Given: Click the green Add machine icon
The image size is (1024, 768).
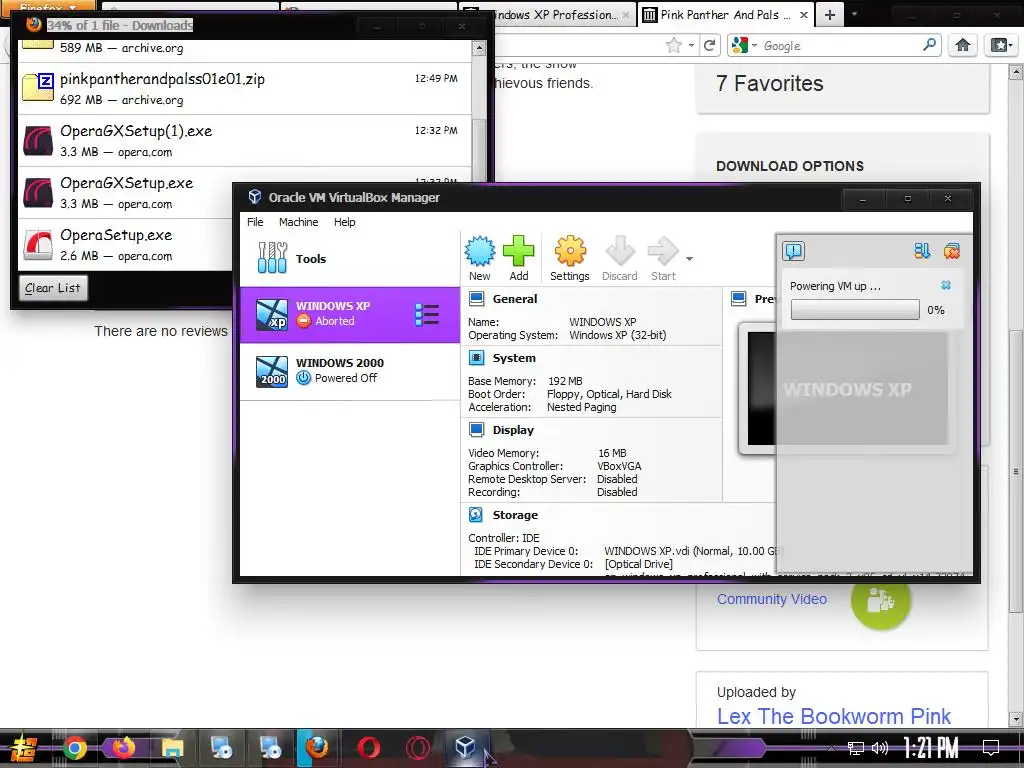Looking at the screenshot, I should pyautogui.click(x=519, y=258).
